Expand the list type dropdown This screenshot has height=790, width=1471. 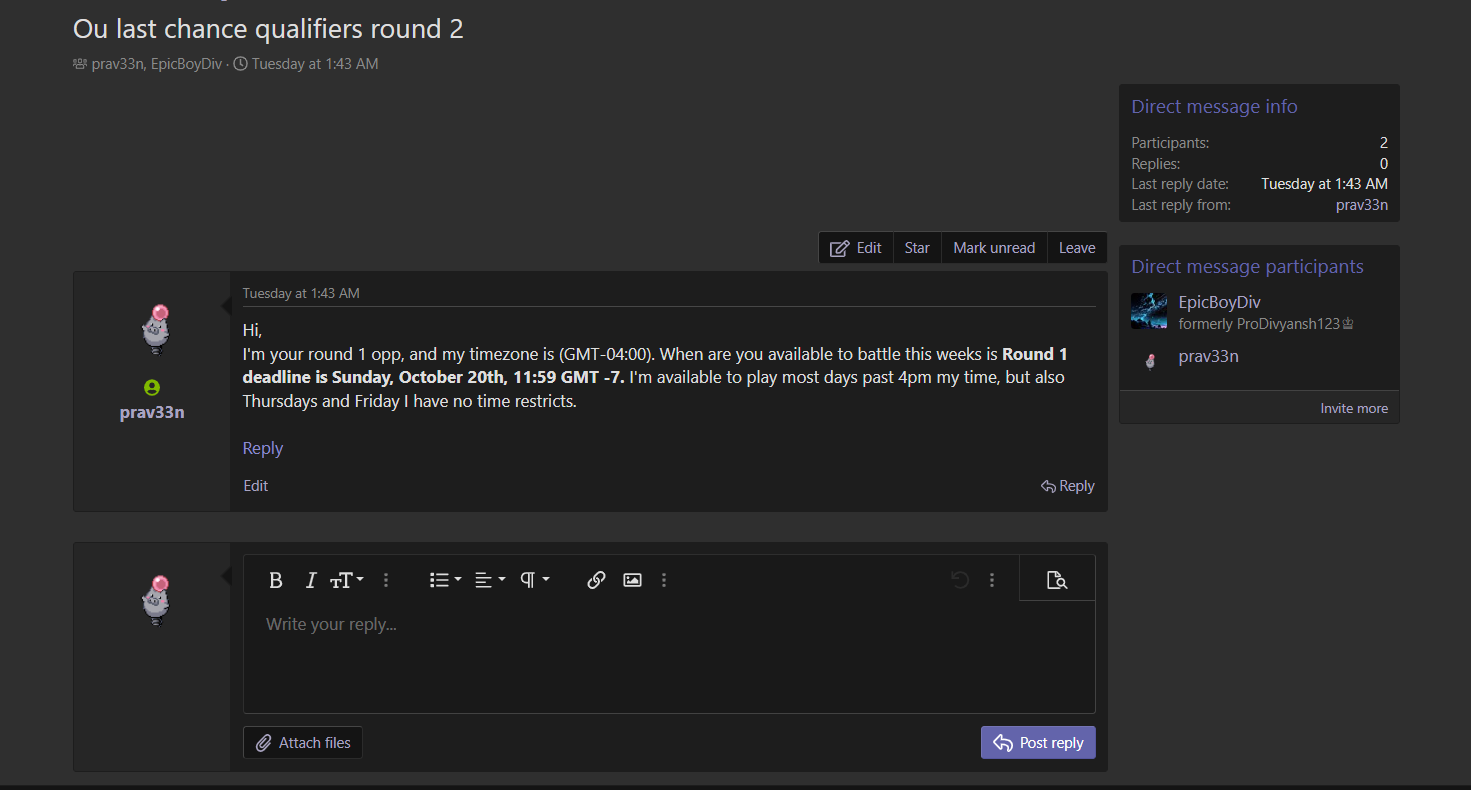click(445, 580)
